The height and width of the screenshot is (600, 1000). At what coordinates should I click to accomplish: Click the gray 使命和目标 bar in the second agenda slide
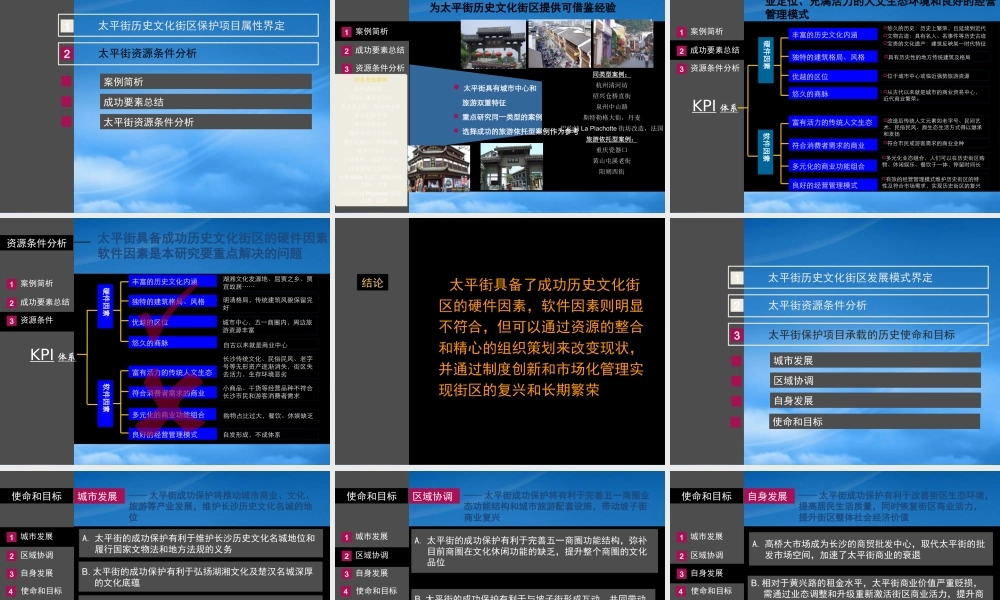[875, 421]
